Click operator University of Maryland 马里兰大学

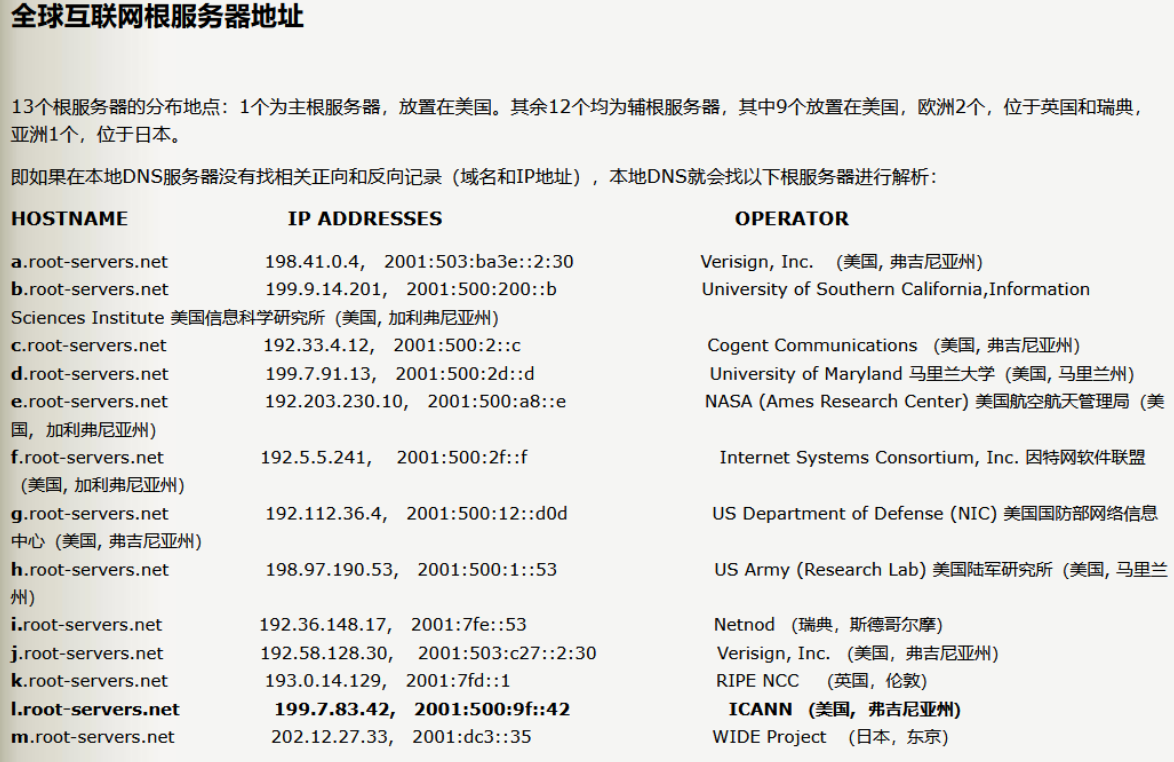pyautogui.click(x=852, y=374)
